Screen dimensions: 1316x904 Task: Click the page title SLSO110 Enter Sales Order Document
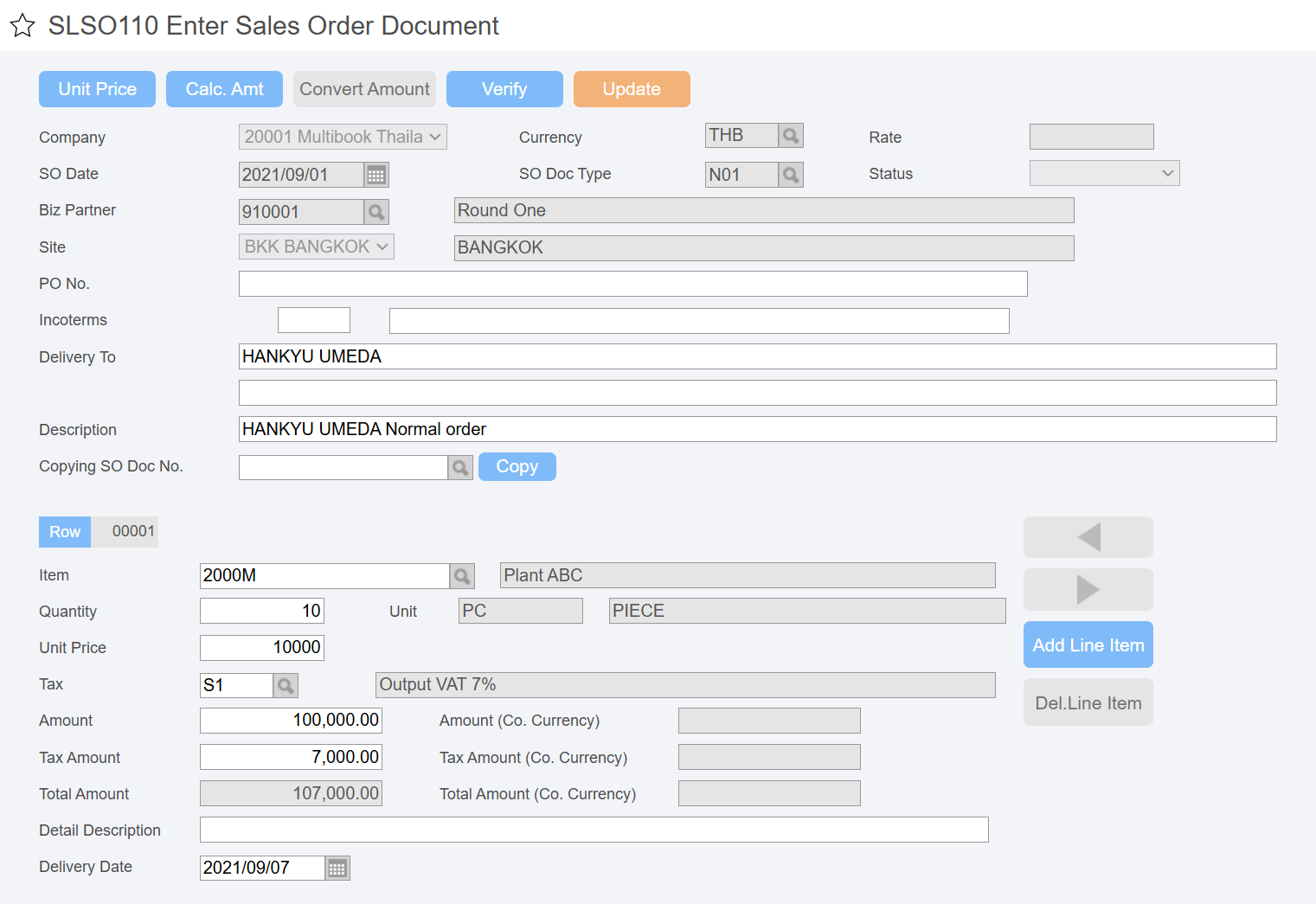[273, 26]
